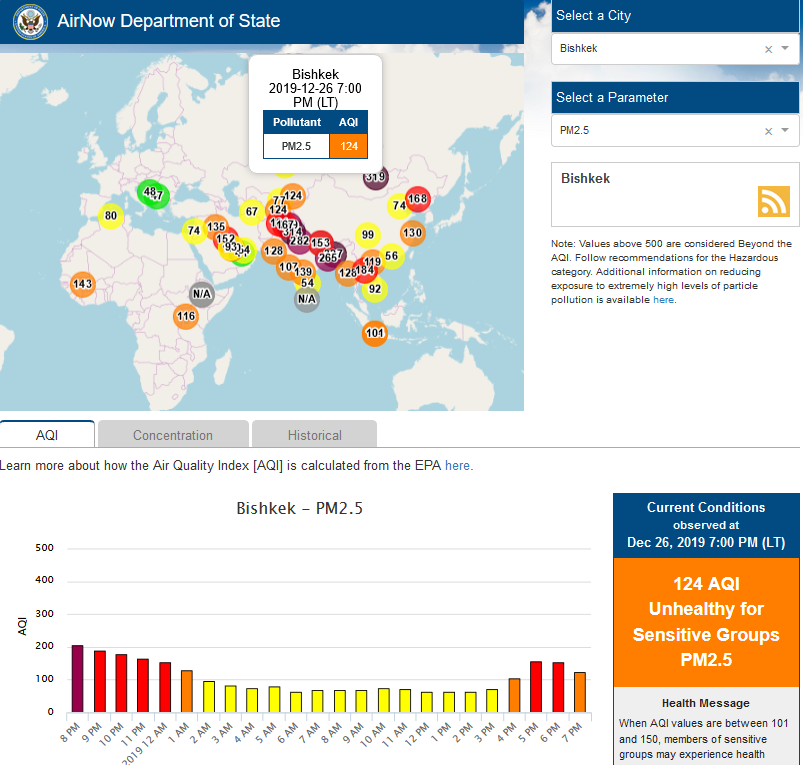Clear the selected Bishkek city
Image resolution: width=803 pixels, height=765 pixels.
(768, 49)
